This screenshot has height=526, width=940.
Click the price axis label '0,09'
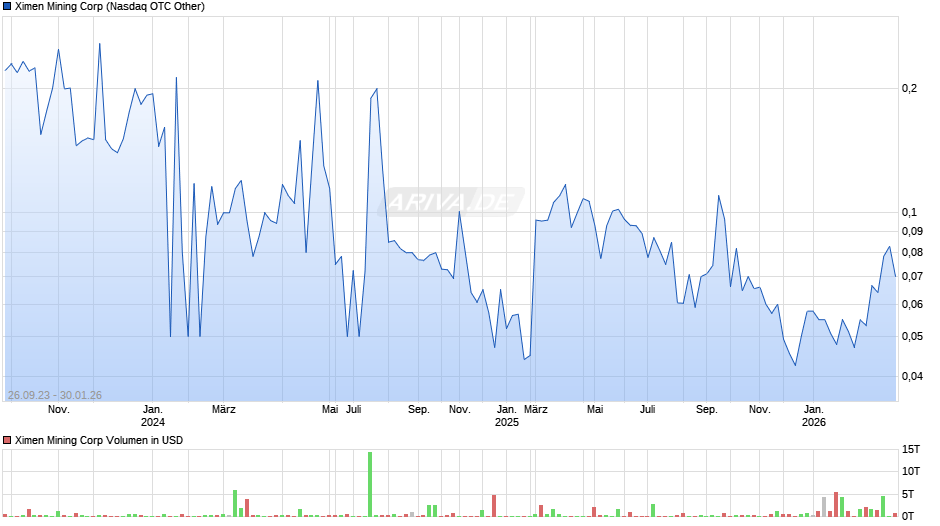pyautogui.click(x=912, y=232)
